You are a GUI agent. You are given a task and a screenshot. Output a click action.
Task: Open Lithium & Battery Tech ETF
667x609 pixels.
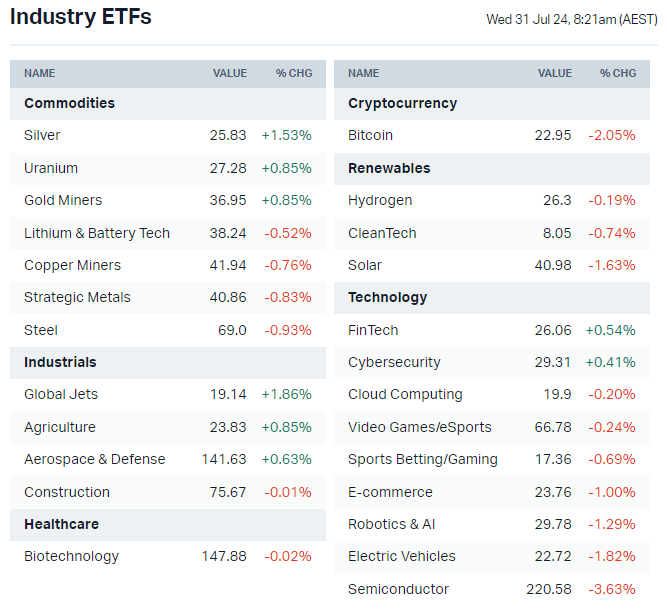pos(97,233)
